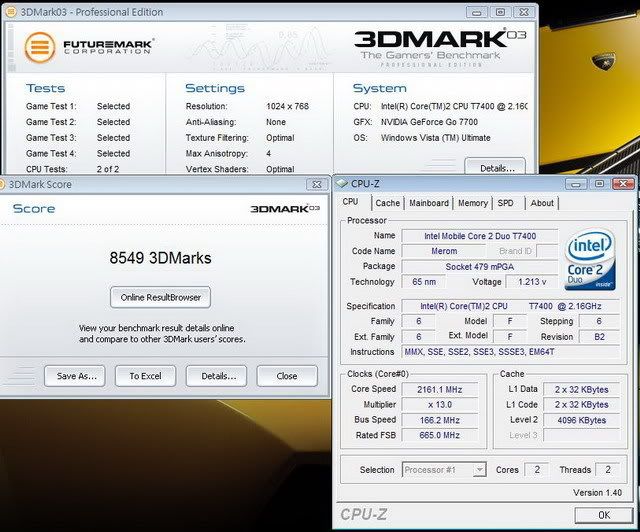Click the Instructions list MMX, SSE, SSE2
Image resolution: width=640 pixels, height=532 pixels.
511,352
